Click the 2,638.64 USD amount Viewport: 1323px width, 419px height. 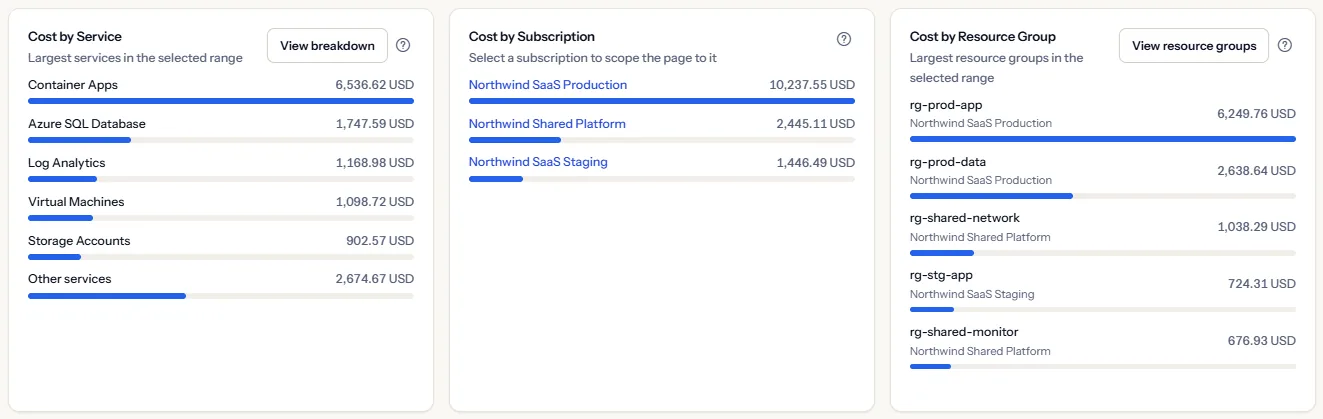pos(1256,171)
